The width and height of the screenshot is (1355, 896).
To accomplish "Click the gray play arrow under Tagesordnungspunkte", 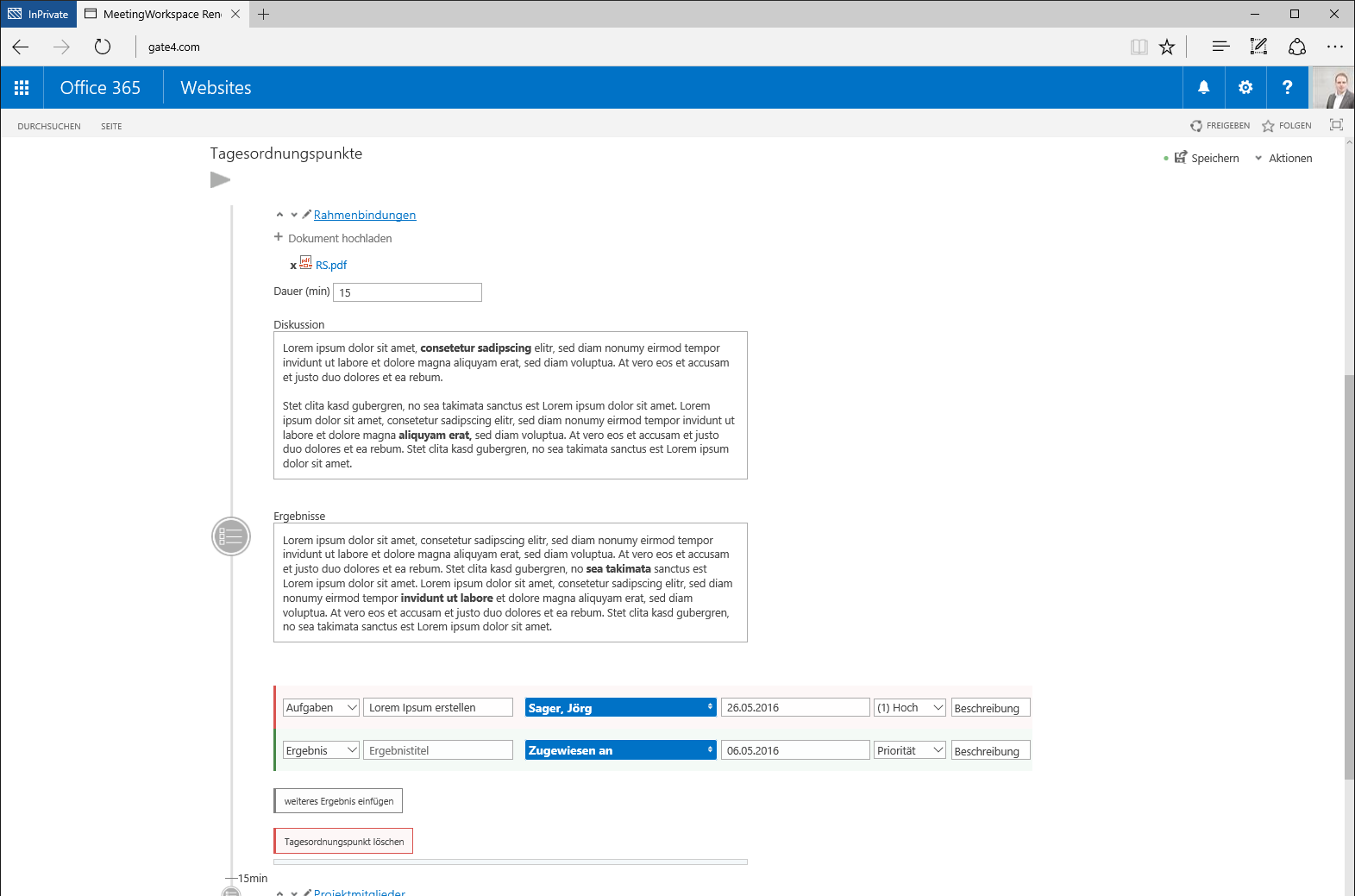I will coord(220,179).
